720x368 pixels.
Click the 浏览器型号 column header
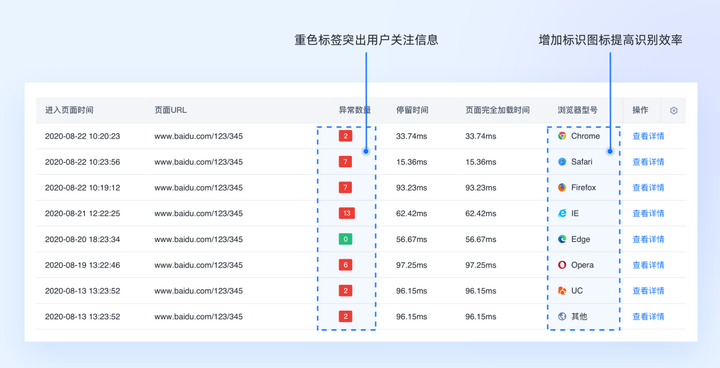(x=577, y=110)
